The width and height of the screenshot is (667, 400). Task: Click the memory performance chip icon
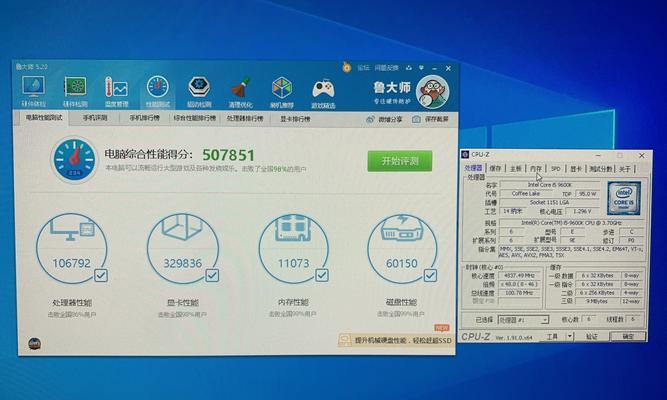(293, 227)
